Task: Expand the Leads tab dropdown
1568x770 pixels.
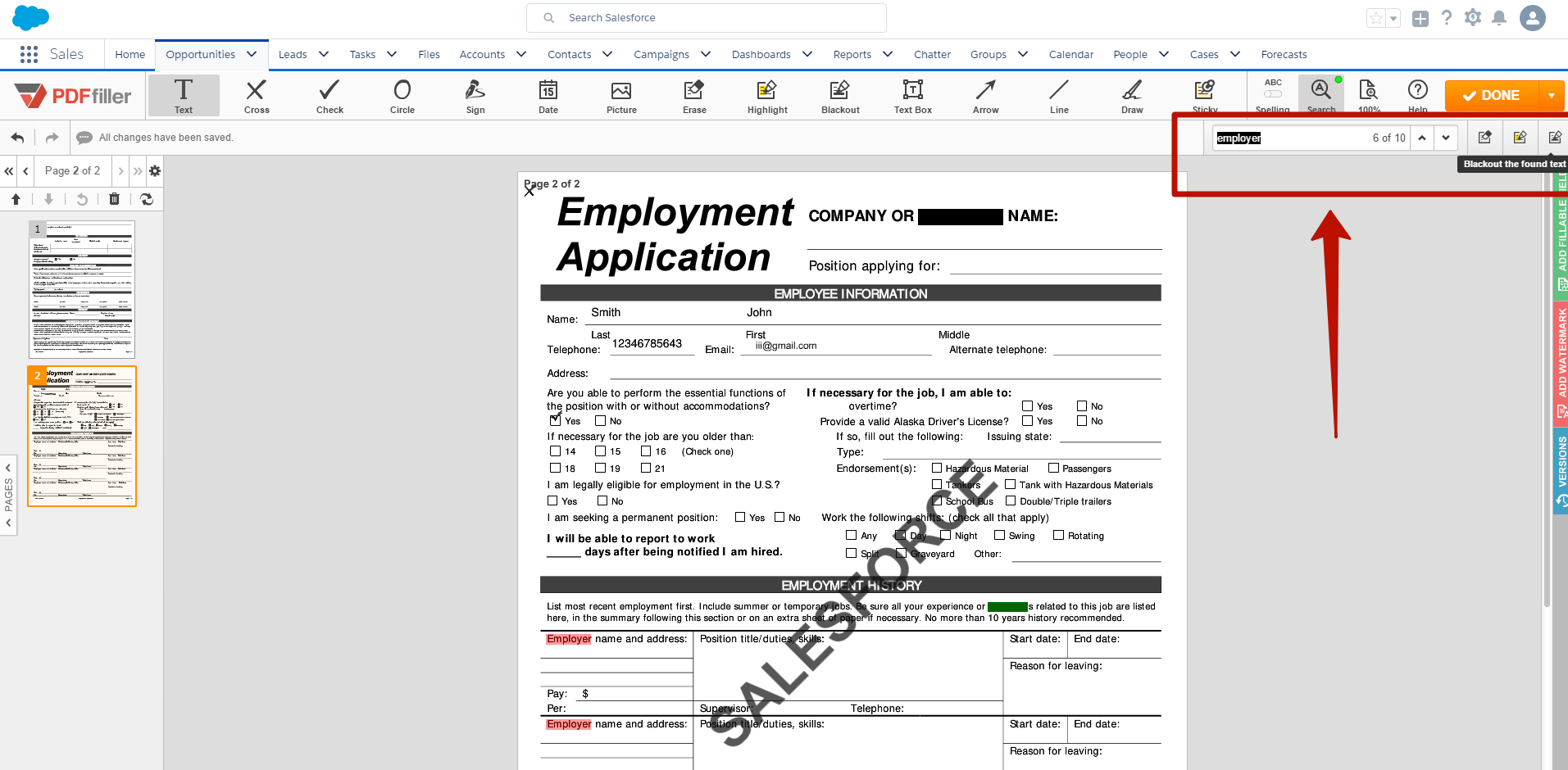Action: tap(324, 54)
